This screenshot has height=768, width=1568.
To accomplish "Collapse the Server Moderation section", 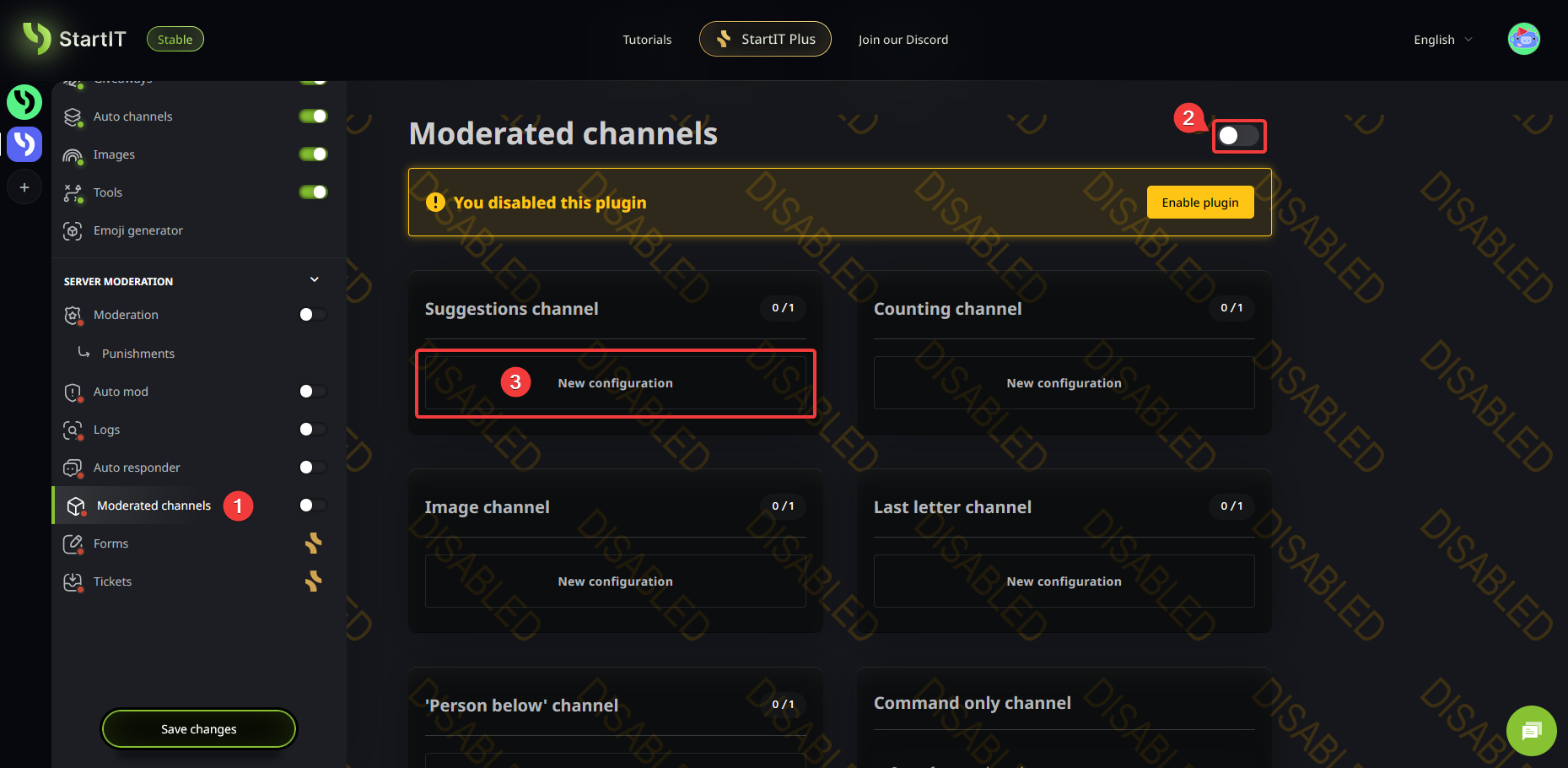I will pos(315,280).
